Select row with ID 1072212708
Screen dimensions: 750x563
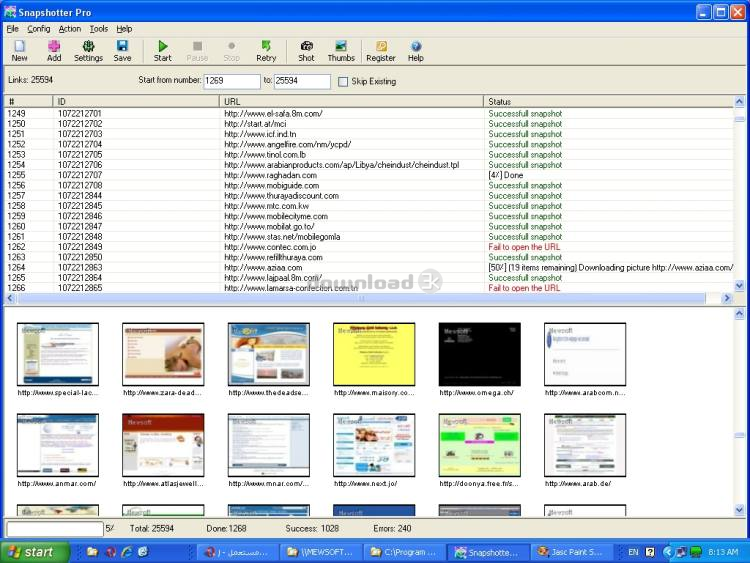(x=369, y=185)
